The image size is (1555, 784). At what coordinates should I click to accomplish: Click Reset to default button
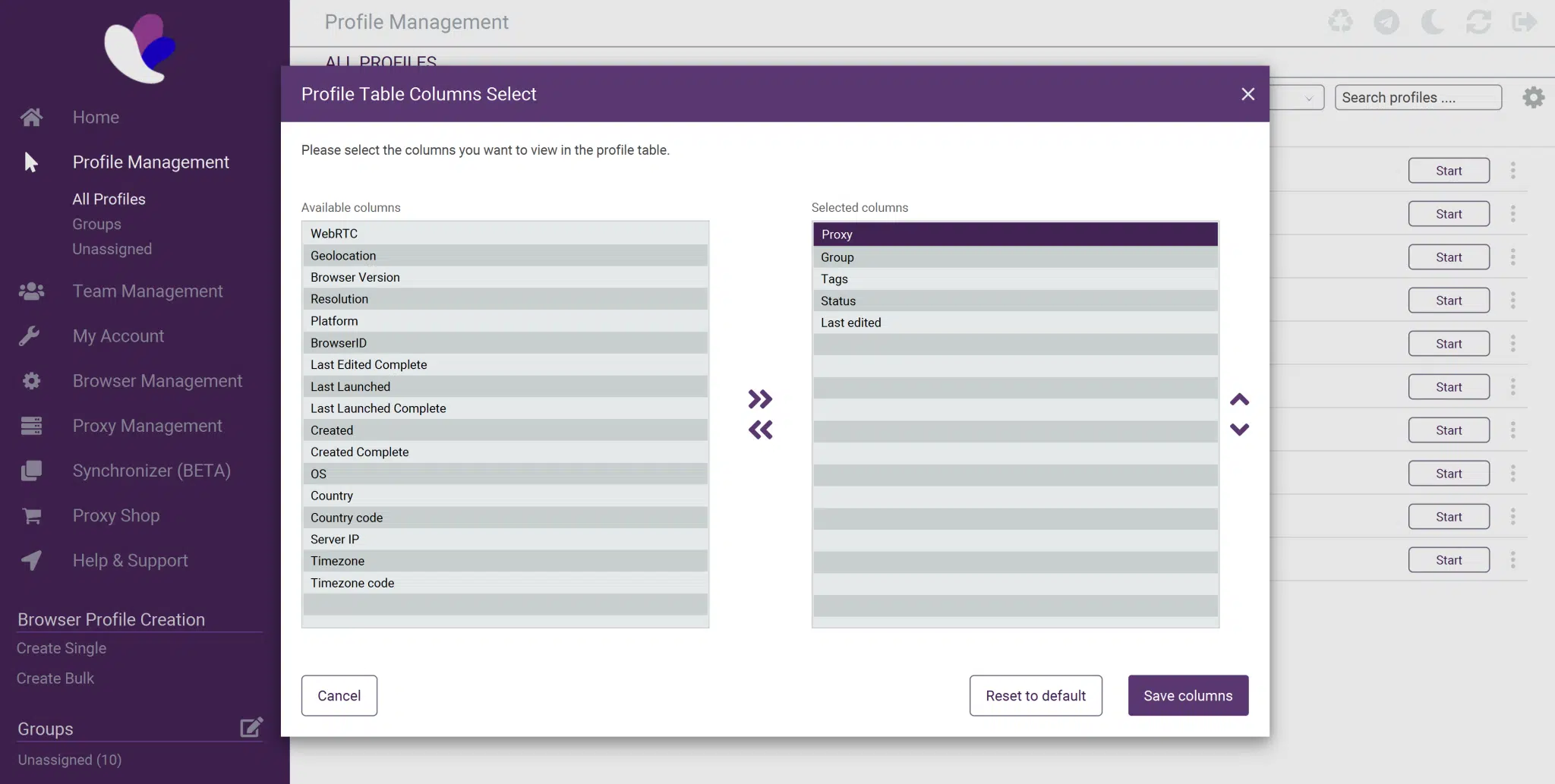1036,695
